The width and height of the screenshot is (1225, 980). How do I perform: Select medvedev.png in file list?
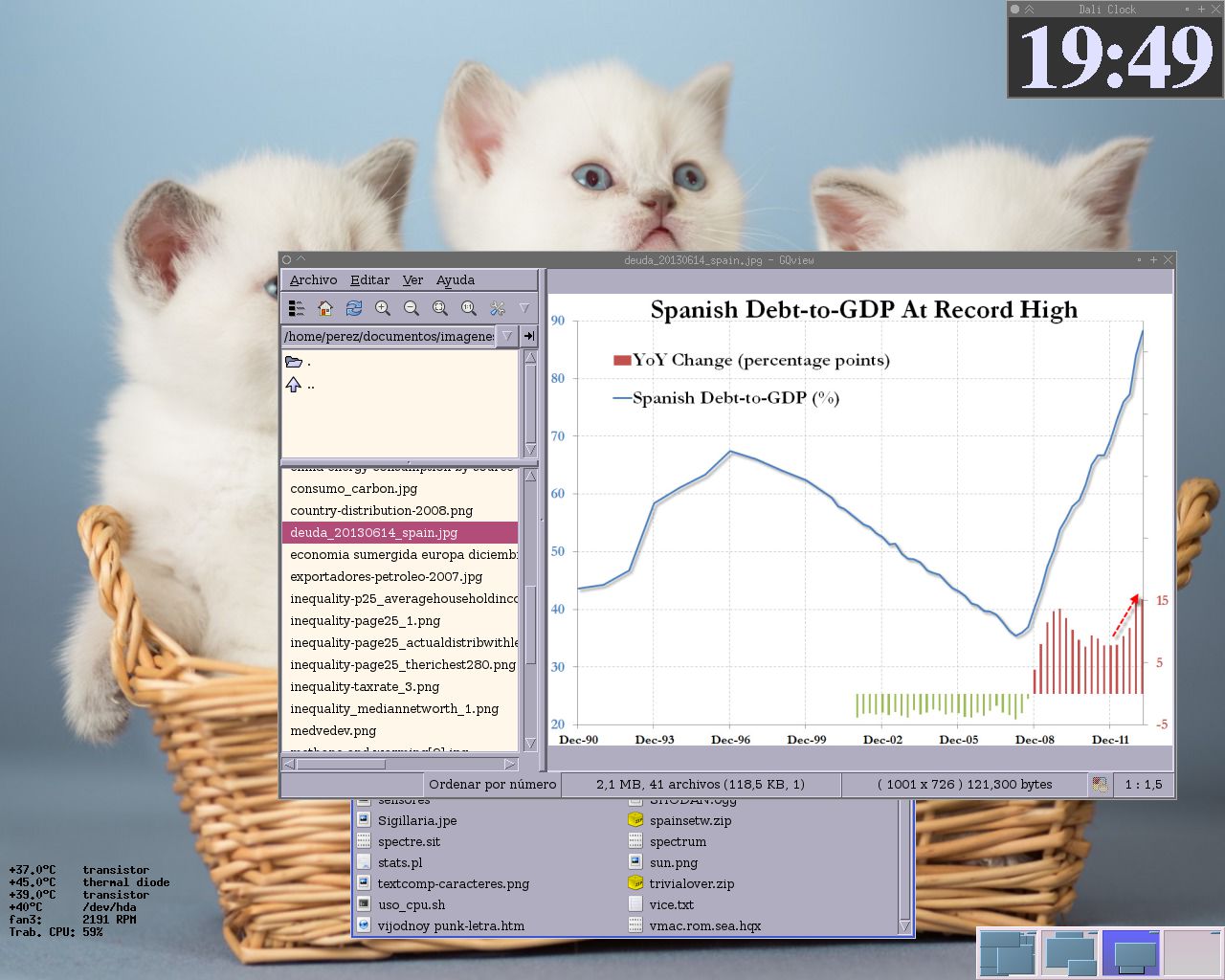400,730
